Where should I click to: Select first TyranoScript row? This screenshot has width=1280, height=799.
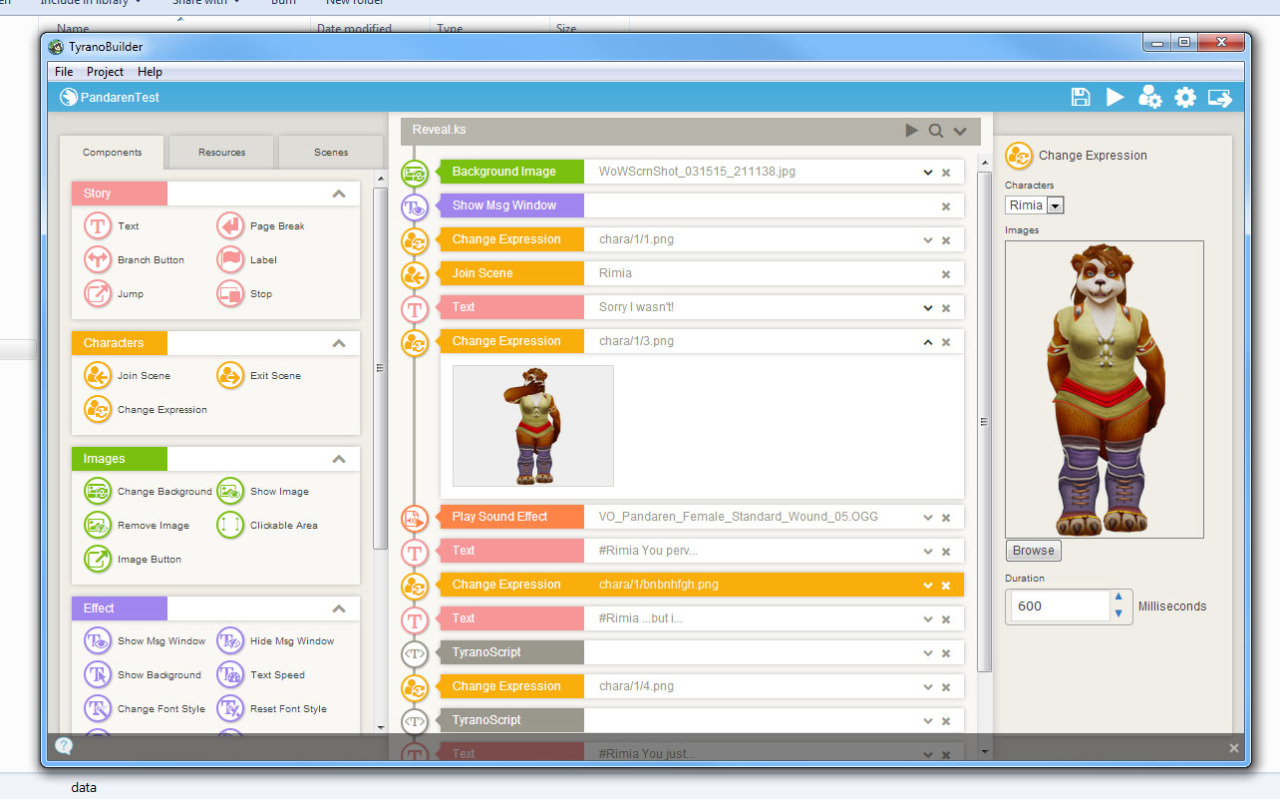(701, 653)
